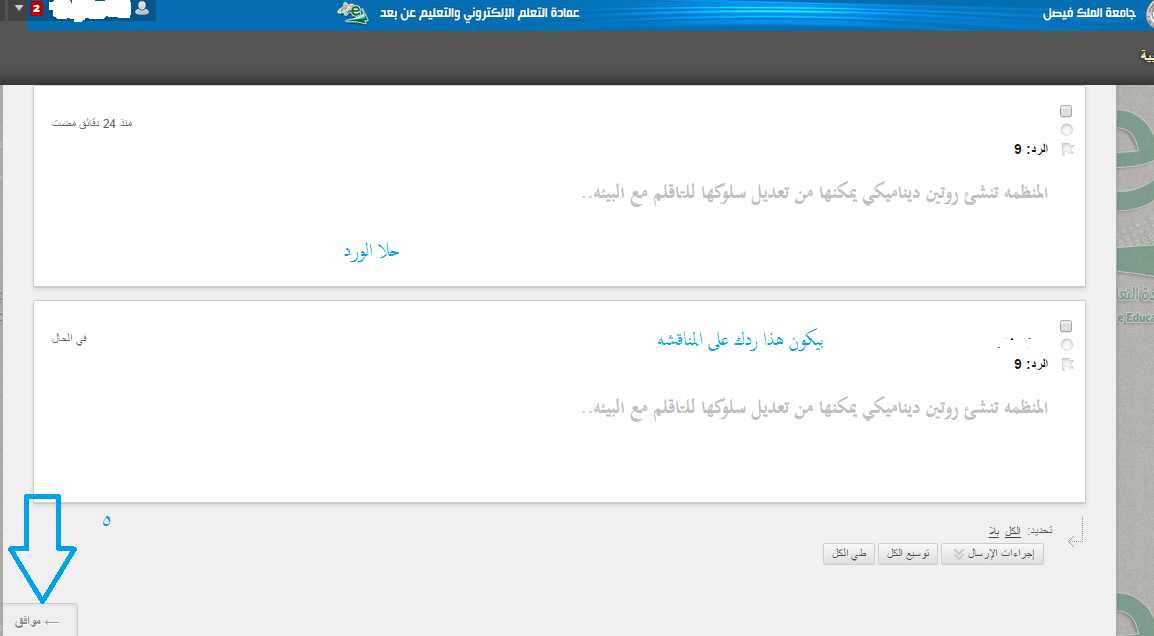
Task: Select الكل link to select all posts
Action: point(1013,531)
